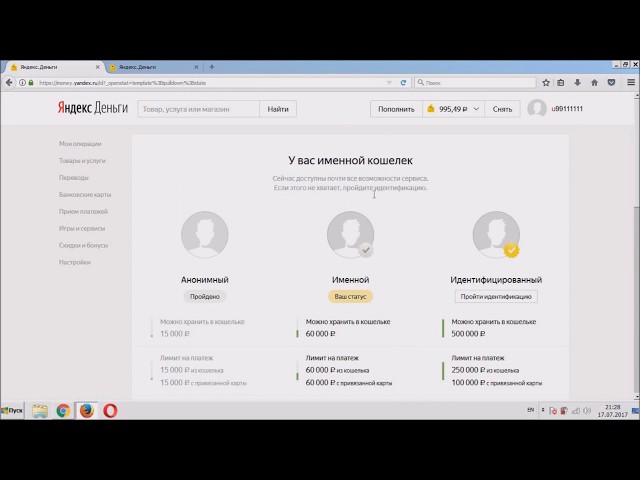Click the Pocket icon in toolbar
Screen dimensions: 640x480
coord(611,83)
